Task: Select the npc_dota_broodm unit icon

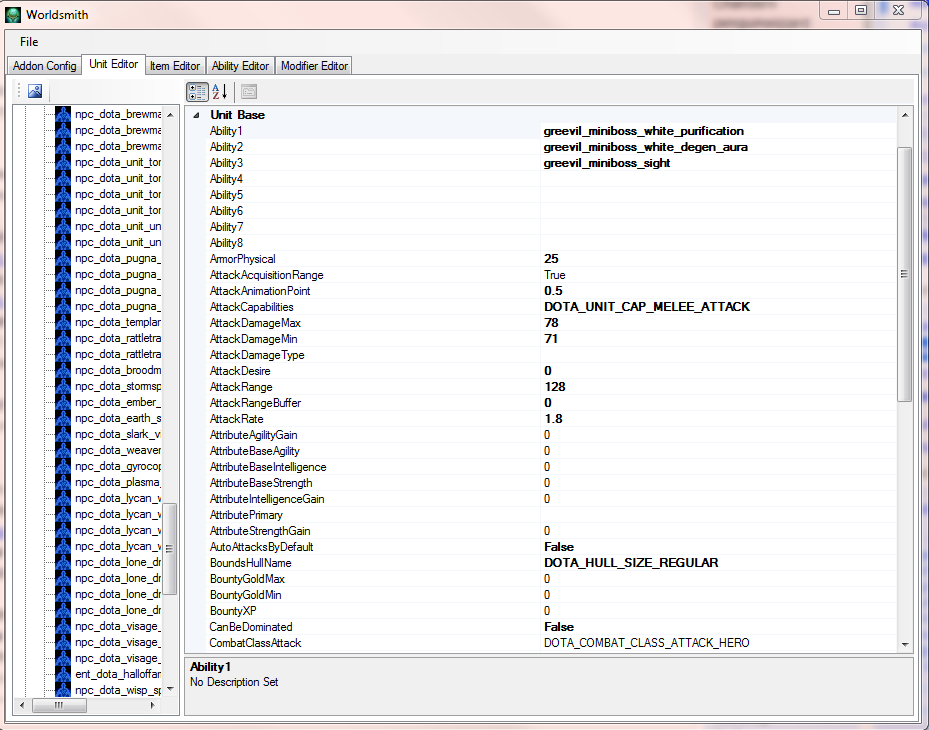Action: [x=63, y=370]
